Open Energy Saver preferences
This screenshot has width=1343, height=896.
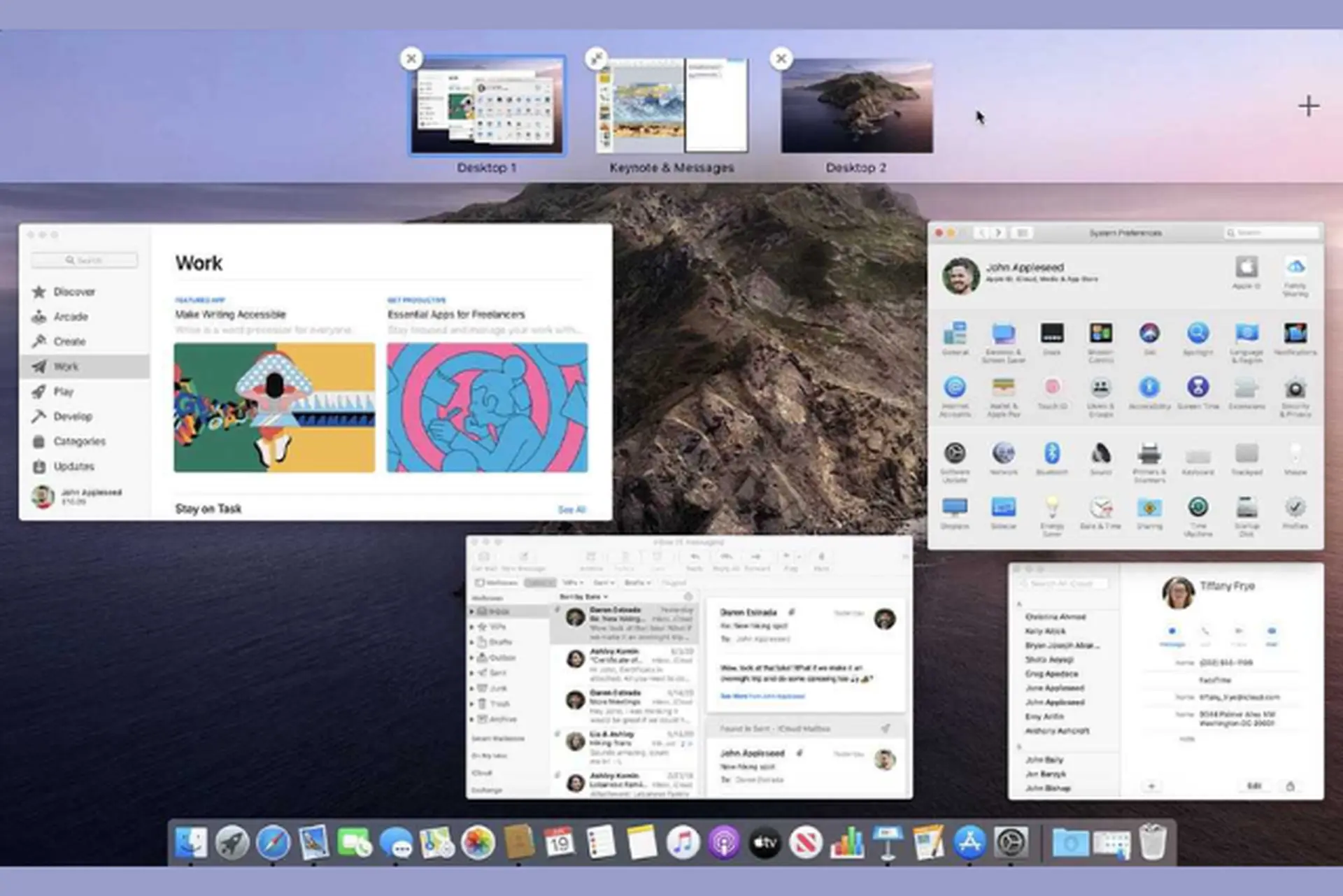(1053, 507)
